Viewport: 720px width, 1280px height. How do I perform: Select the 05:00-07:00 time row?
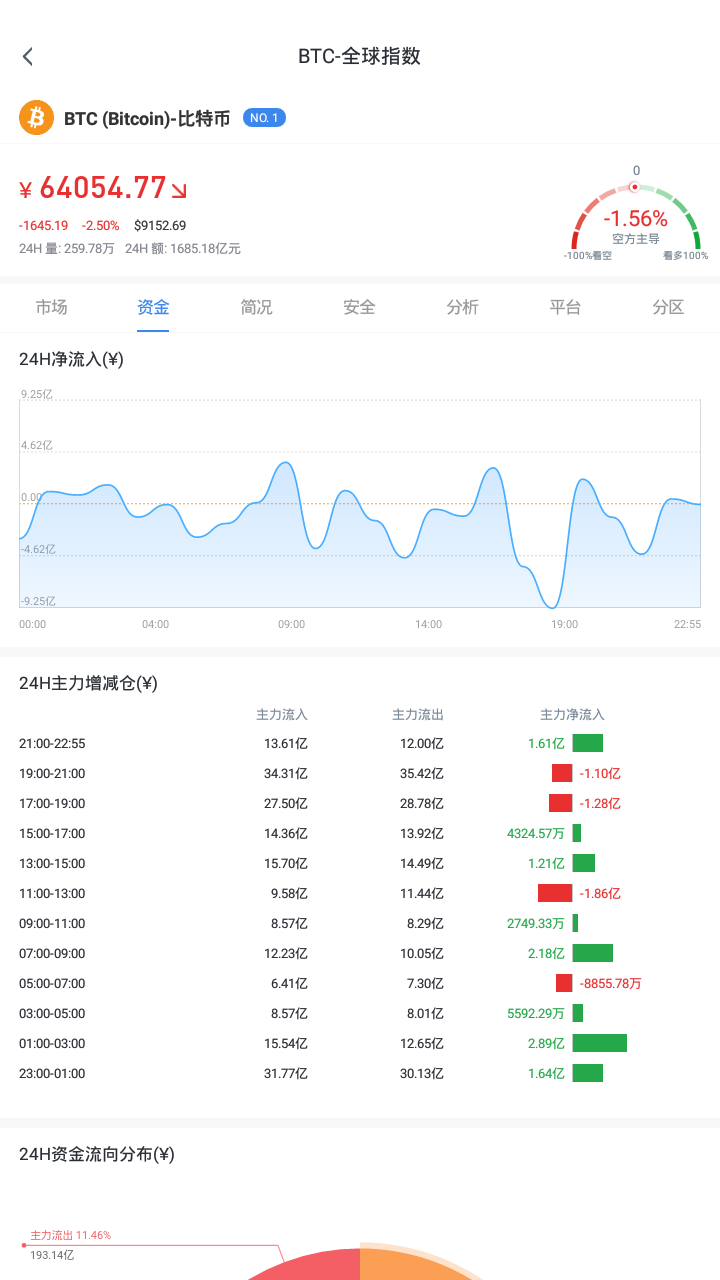(360, 983)
